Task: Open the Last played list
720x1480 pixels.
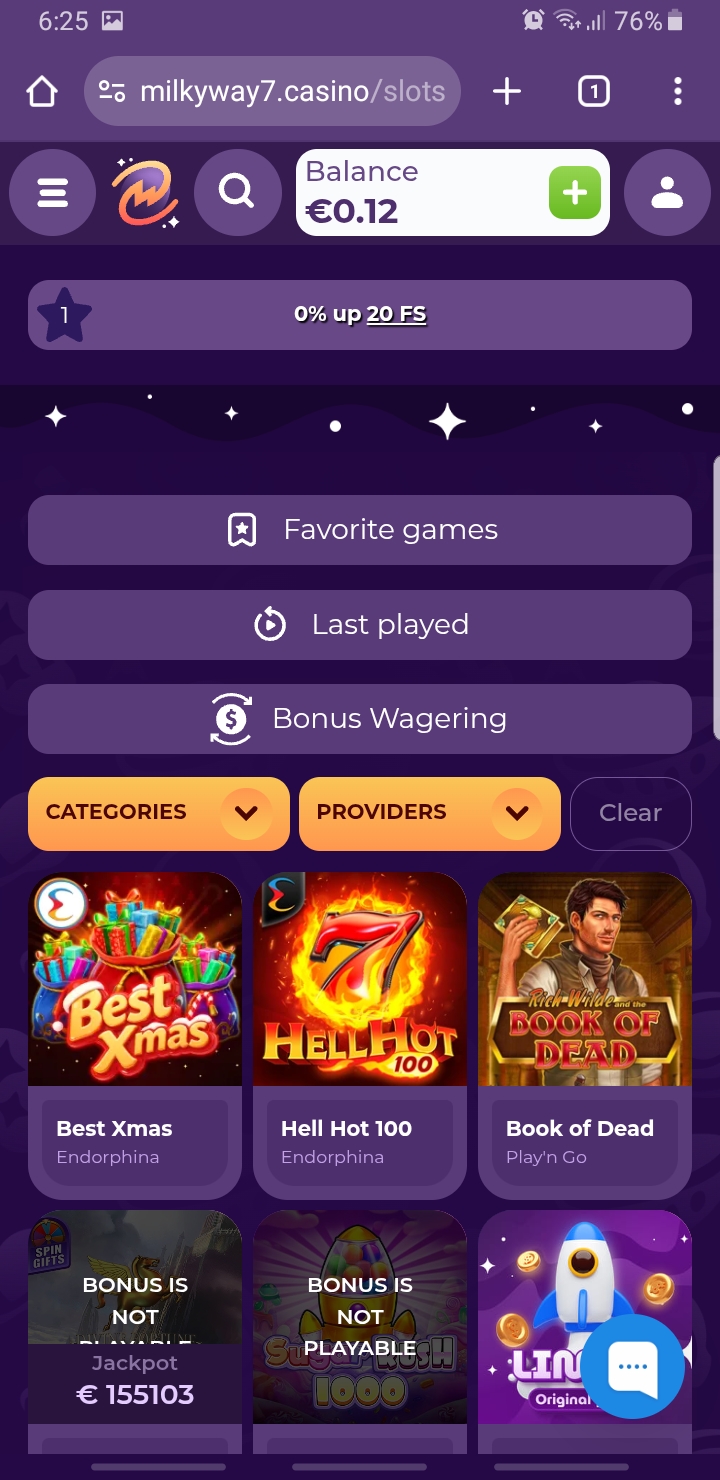Action: pyautogui.click(x=360, y=625)
